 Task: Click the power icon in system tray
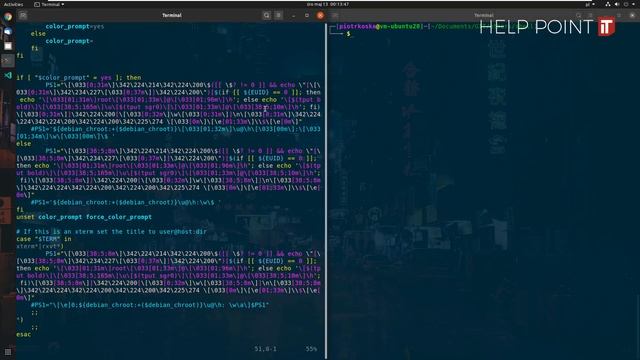(x=626, y=4)
